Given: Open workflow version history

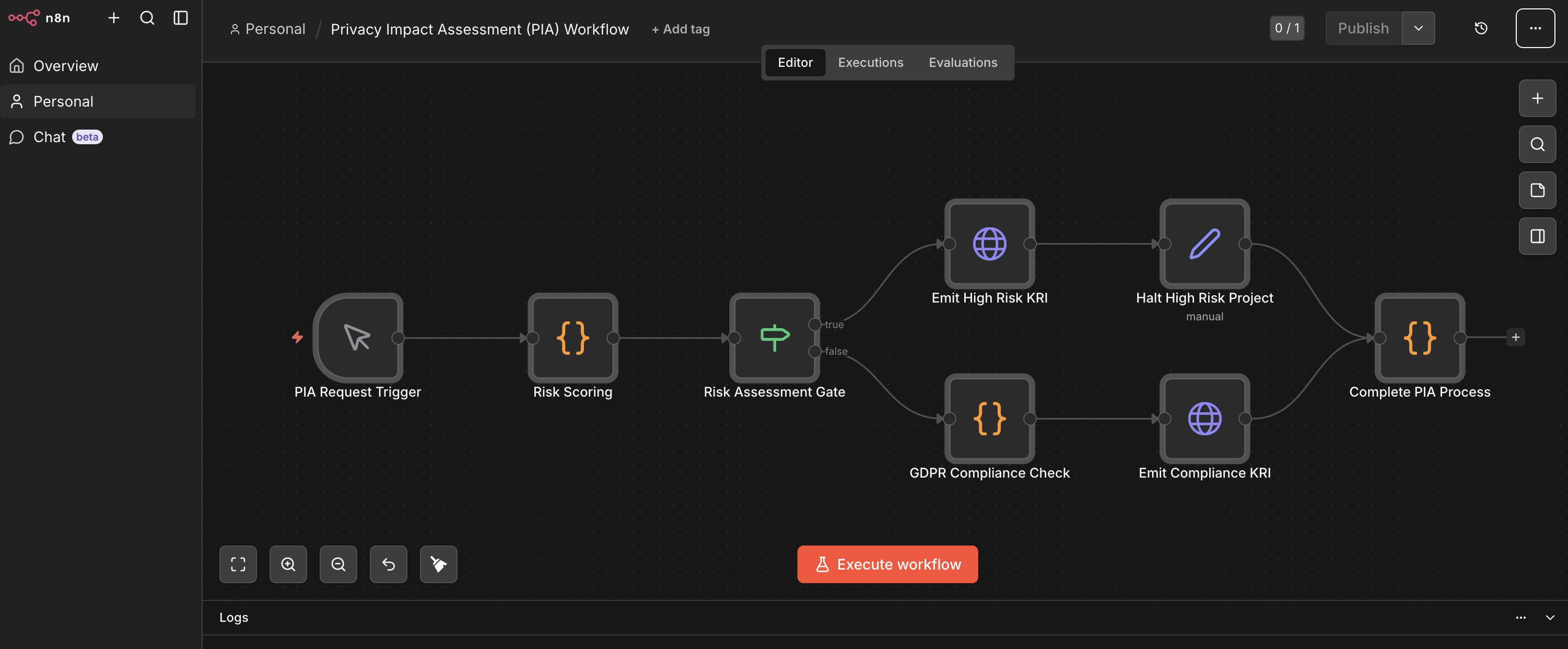Looking at the screenshot, I should click(x=1480, y=28).
